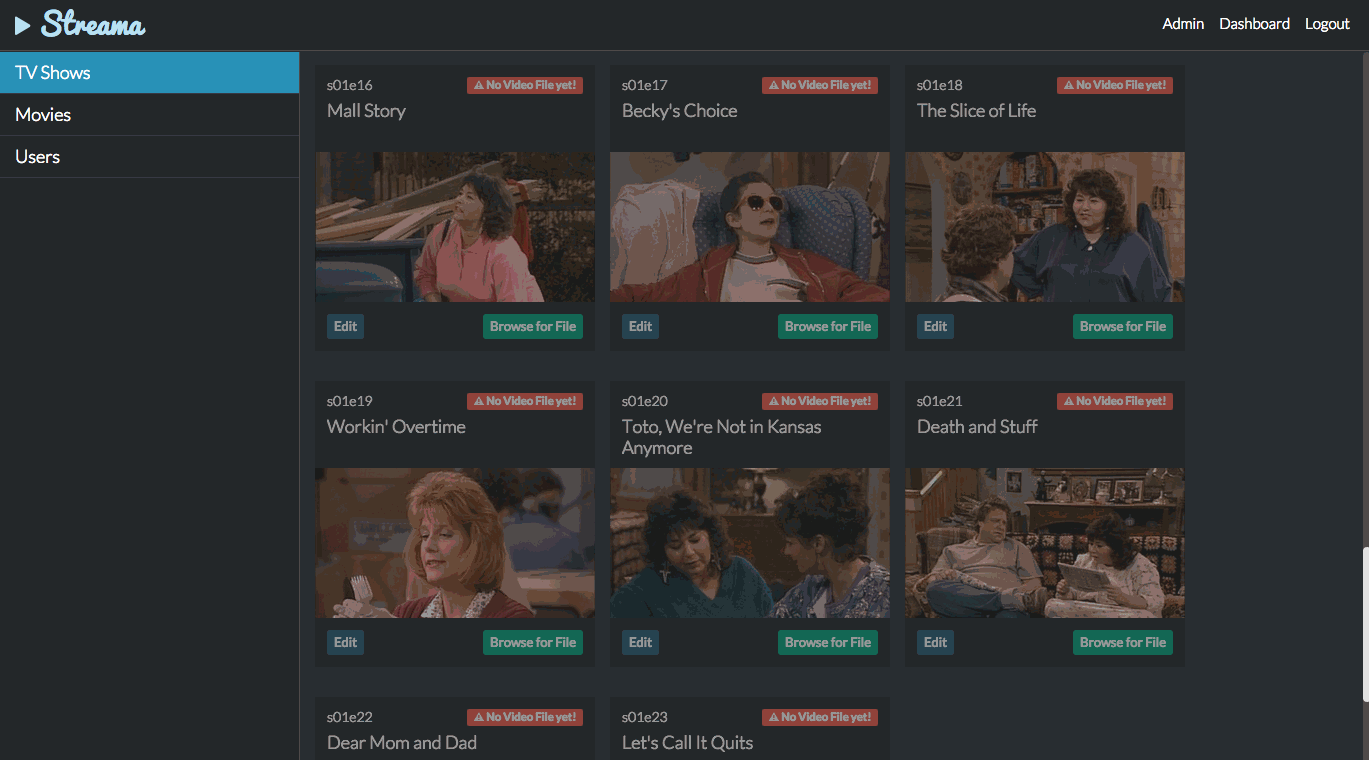Browse for File for Death and Stuff
The height and width of the screenshot is (760, 1369).
1123,642
